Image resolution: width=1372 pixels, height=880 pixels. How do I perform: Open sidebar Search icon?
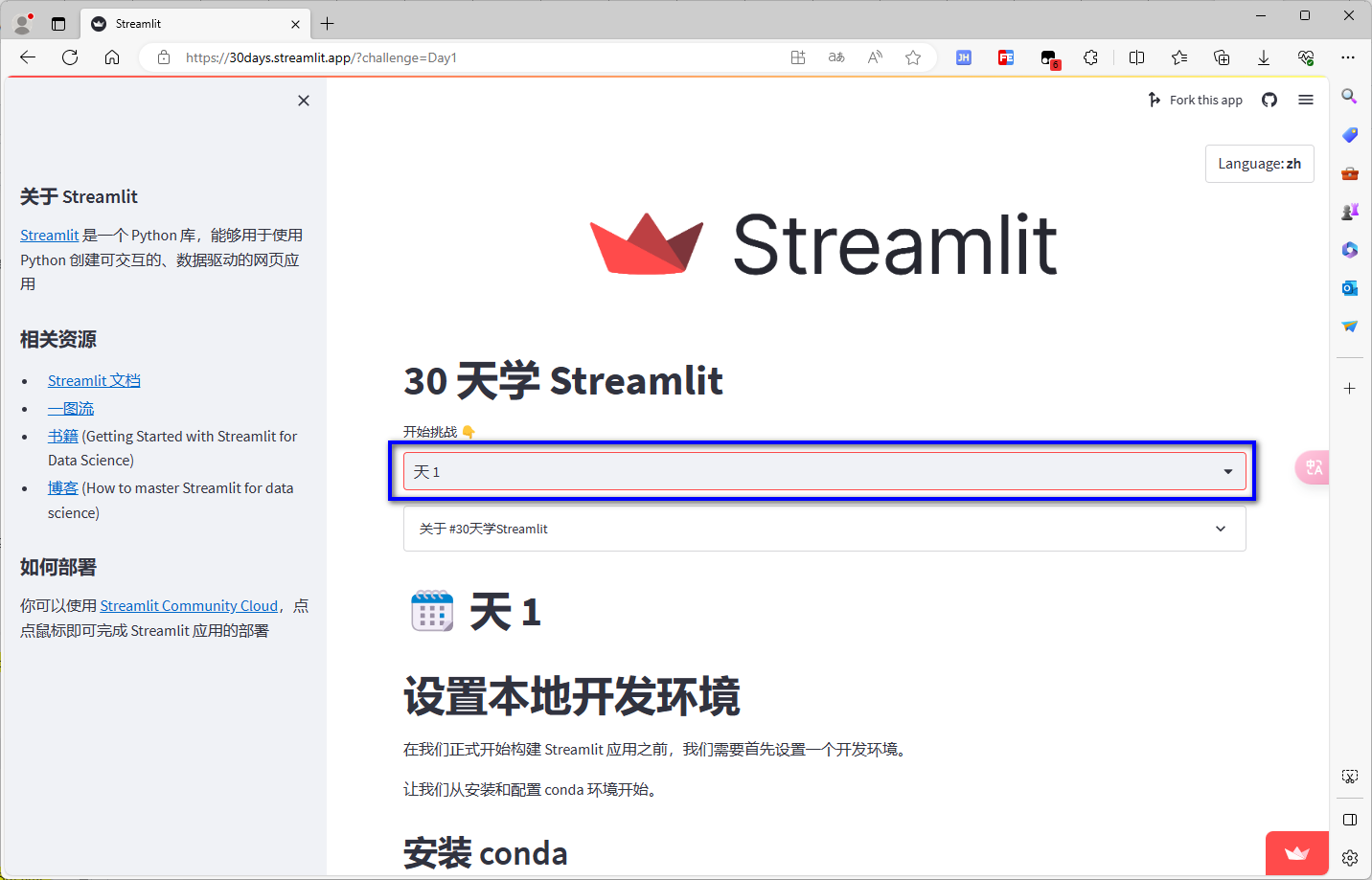(x=1350, y=97)
